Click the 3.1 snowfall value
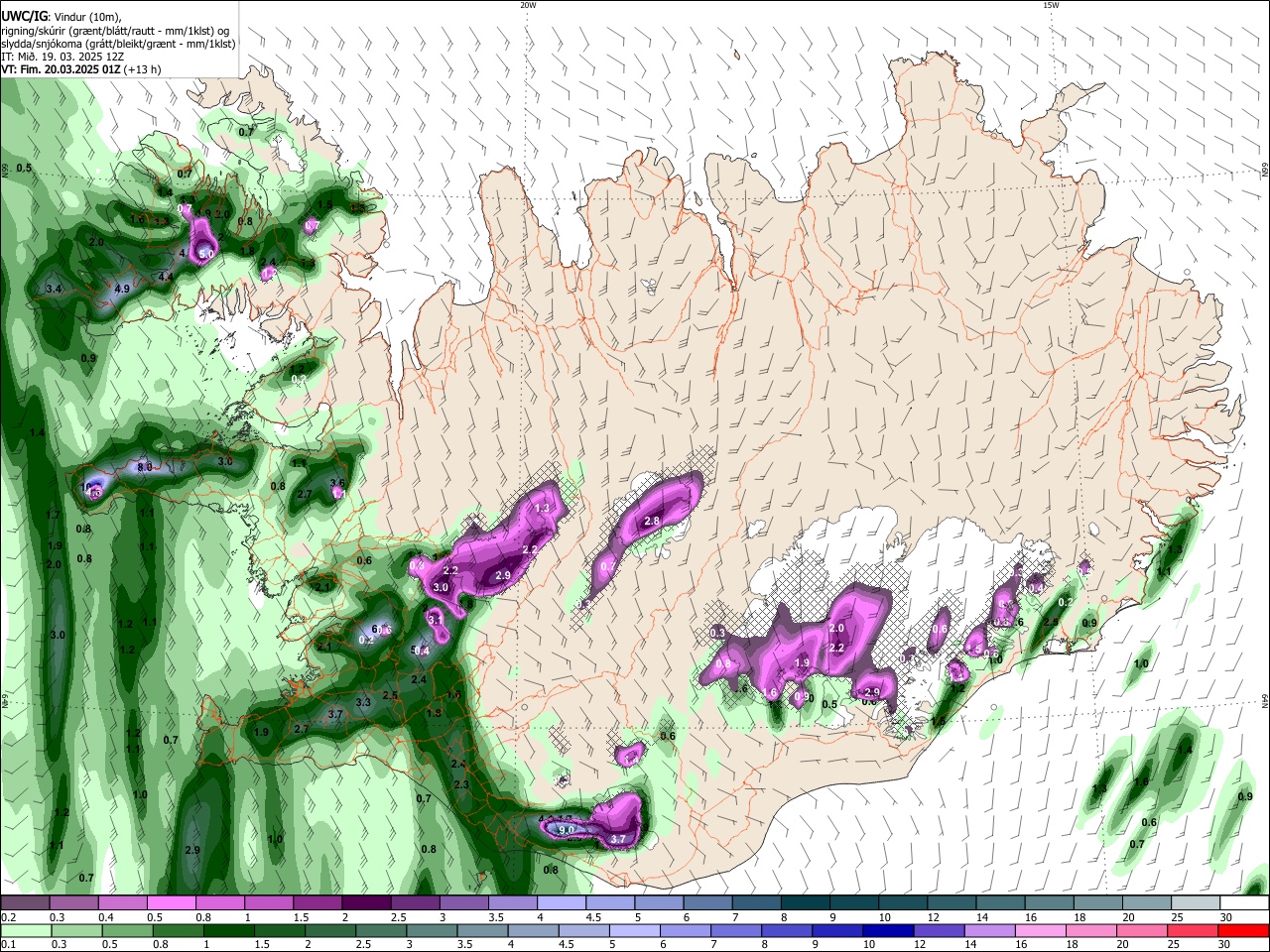 tap(435, 619)
